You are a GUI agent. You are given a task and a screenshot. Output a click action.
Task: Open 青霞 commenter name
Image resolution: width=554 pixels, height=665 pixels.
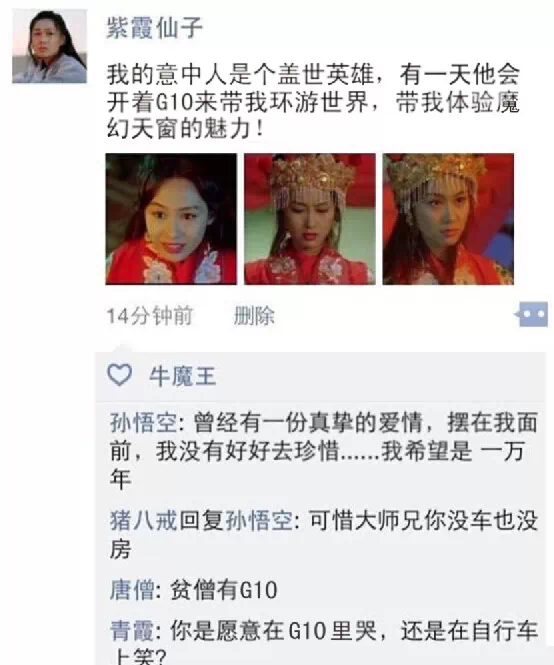click(x=132, y=630)
